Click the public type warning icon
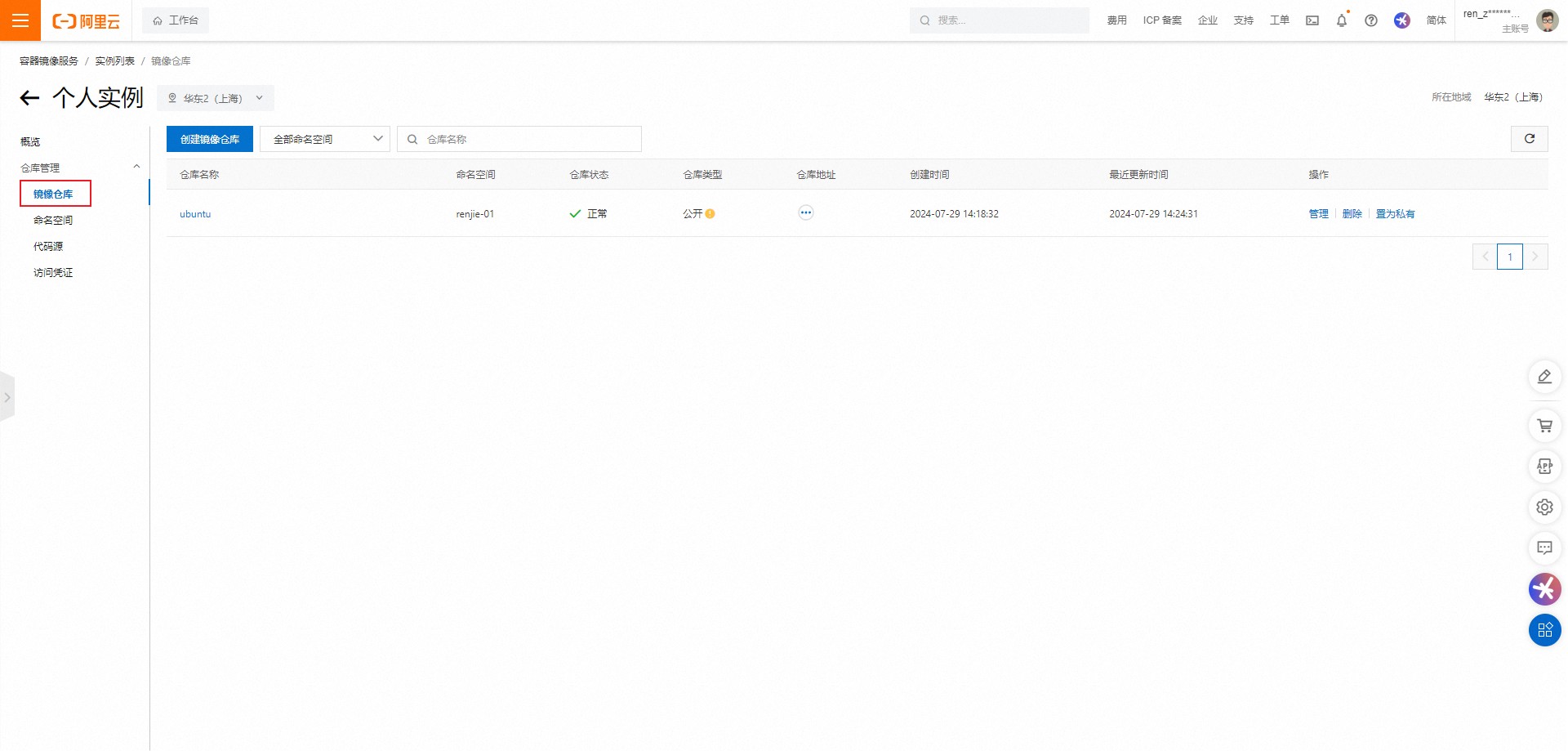 pos(710,214)
